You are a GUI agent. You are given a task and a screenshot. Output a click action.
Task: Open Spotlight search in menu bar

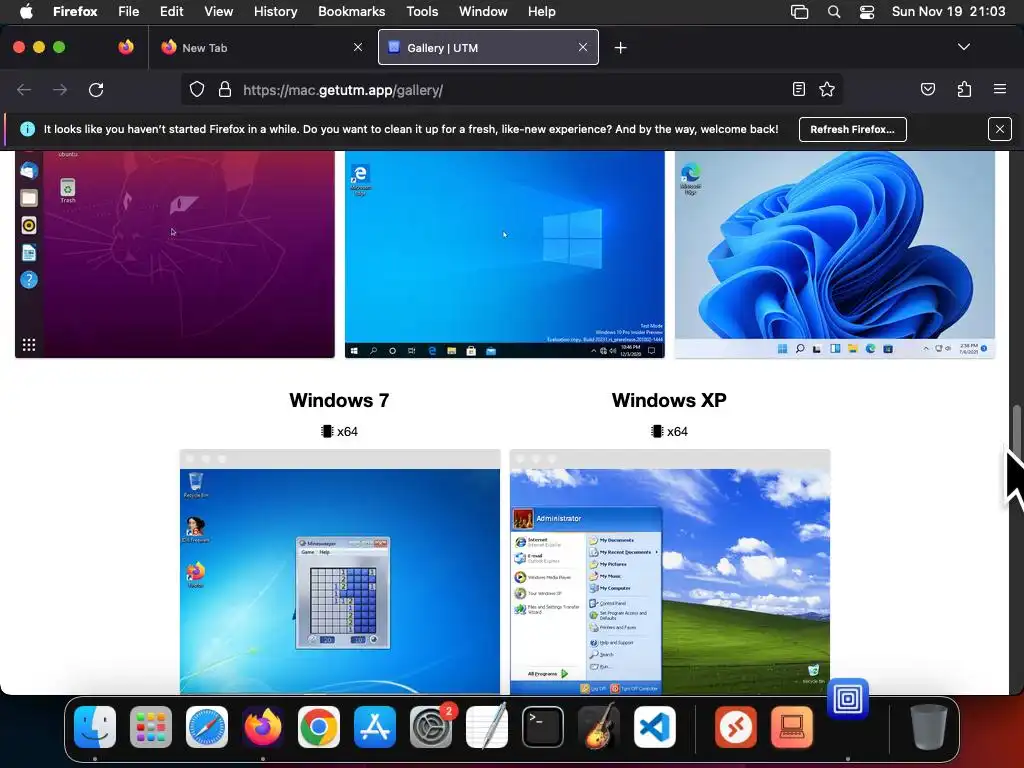834,11
